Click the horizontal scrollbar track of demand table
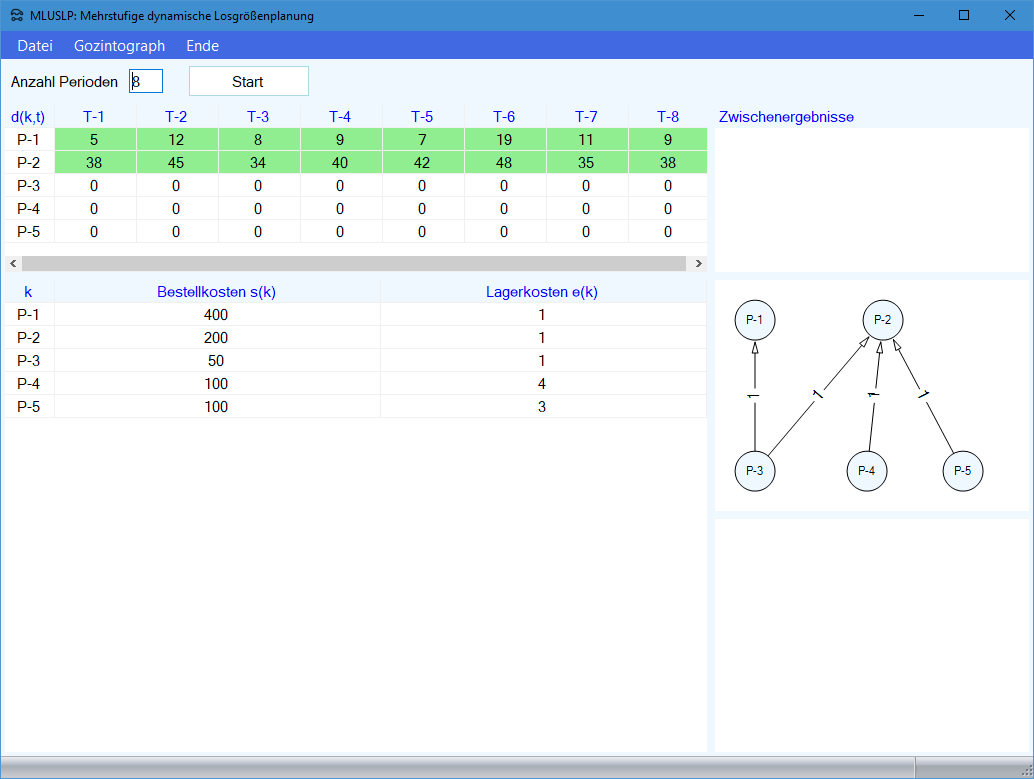Screen dimensions: 1034x779 pyautogui.click(x=354, y=263)
